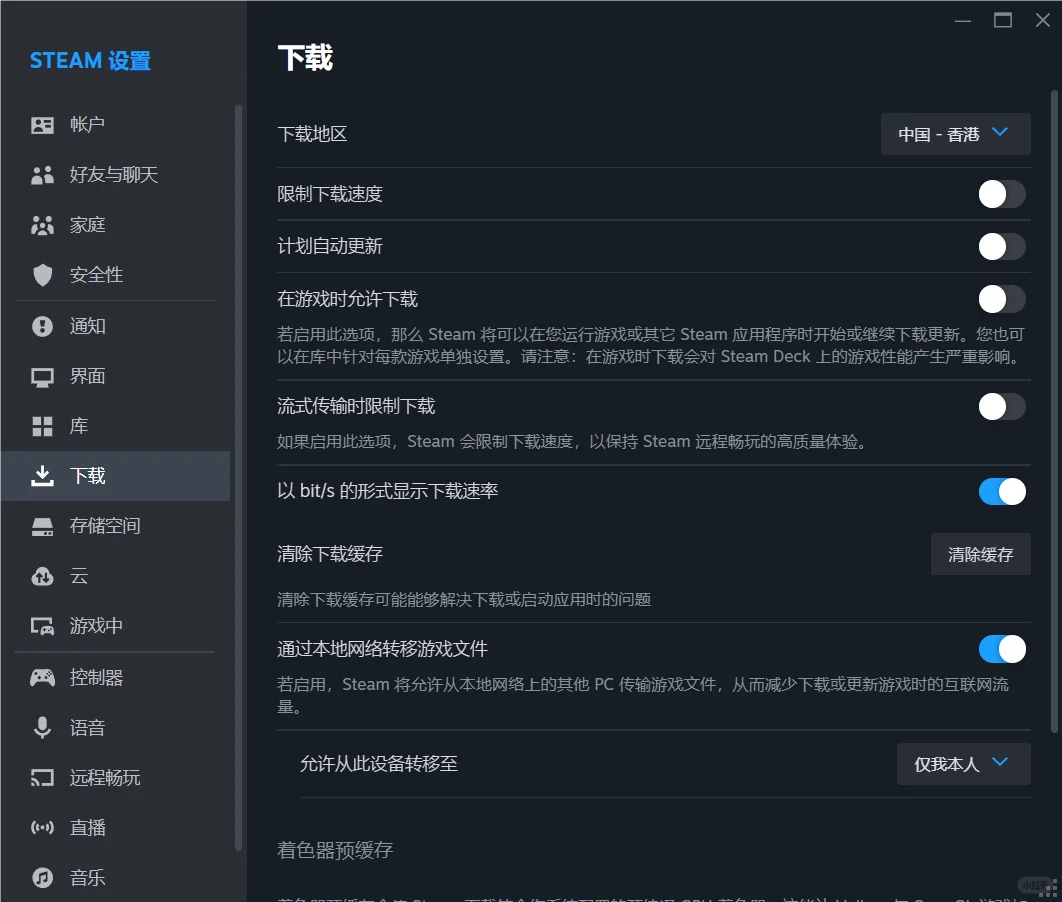The width and height of the screenshot is (1062, 902).
Task: Click the 家庭 family group icon
Action: click(x=42, y=225)
